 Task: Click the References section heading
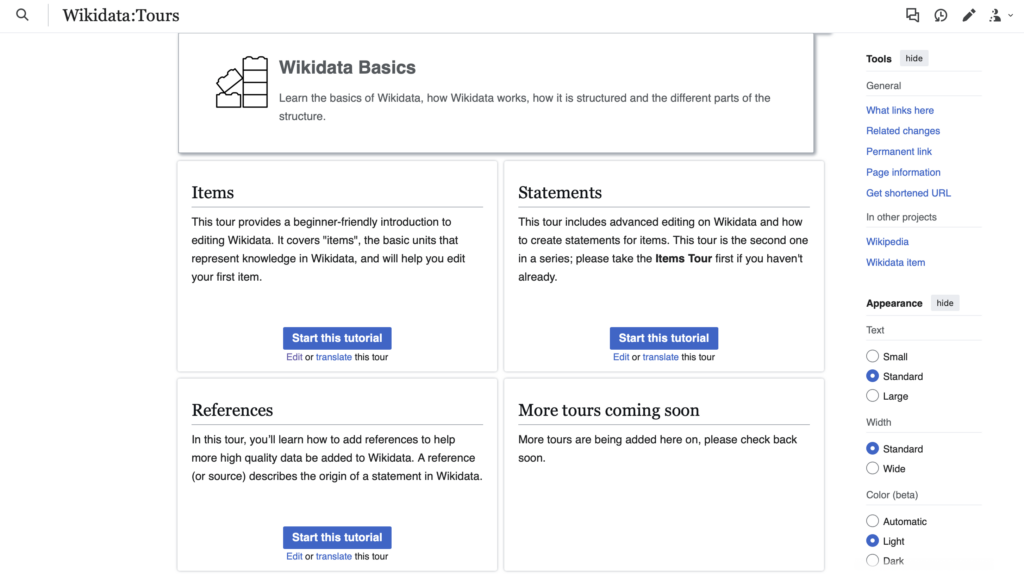pyautogui.click(x=232, y=410)
